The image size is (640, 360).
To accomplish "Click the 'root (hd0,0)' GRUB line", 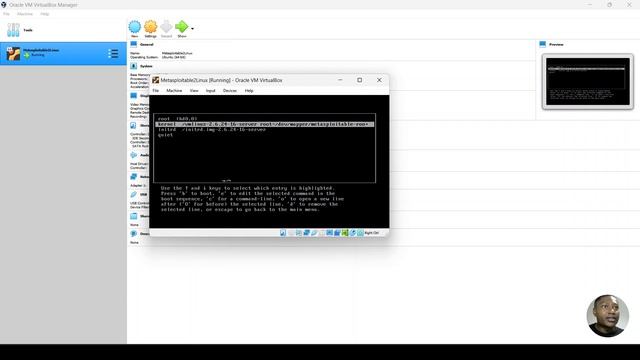I will [178, 119].
